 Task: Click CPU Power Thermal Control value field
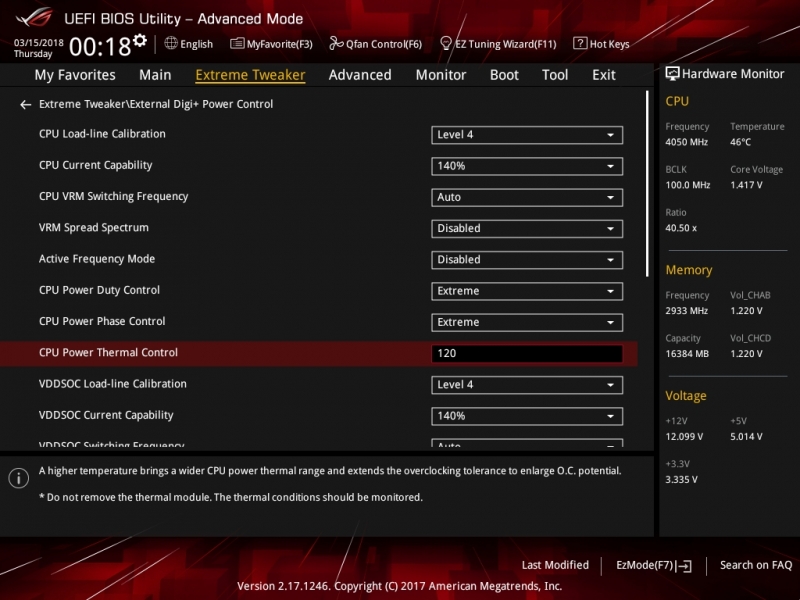pyautogui.click(x=527, y=353)
